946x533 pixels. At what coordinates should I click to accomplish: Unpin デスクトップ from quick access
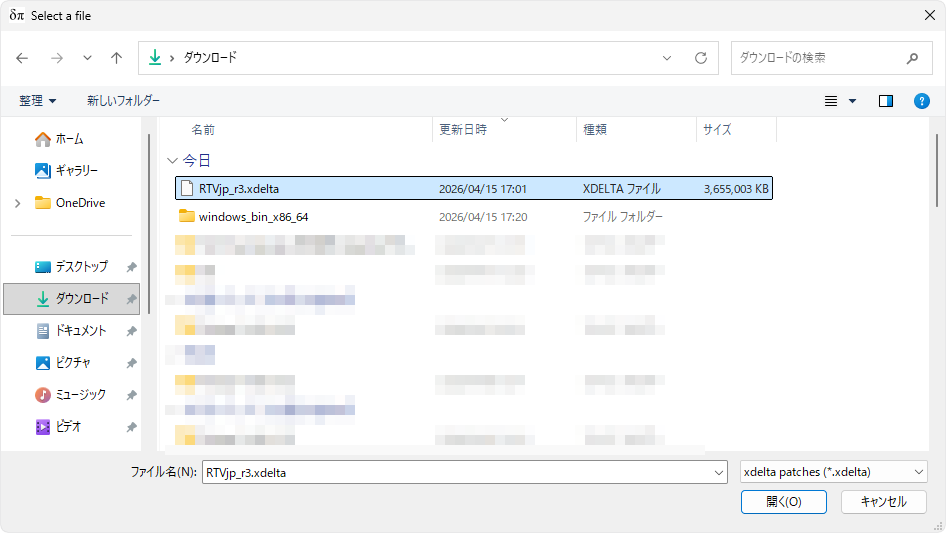[x=131, y=267]
